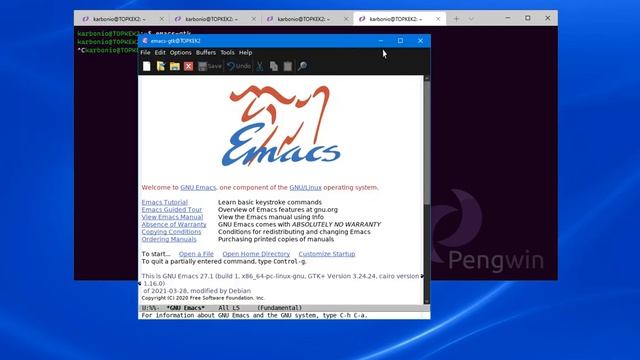Open the File menu in Emacs
640x360 pixels.
[x=145, y=53]
